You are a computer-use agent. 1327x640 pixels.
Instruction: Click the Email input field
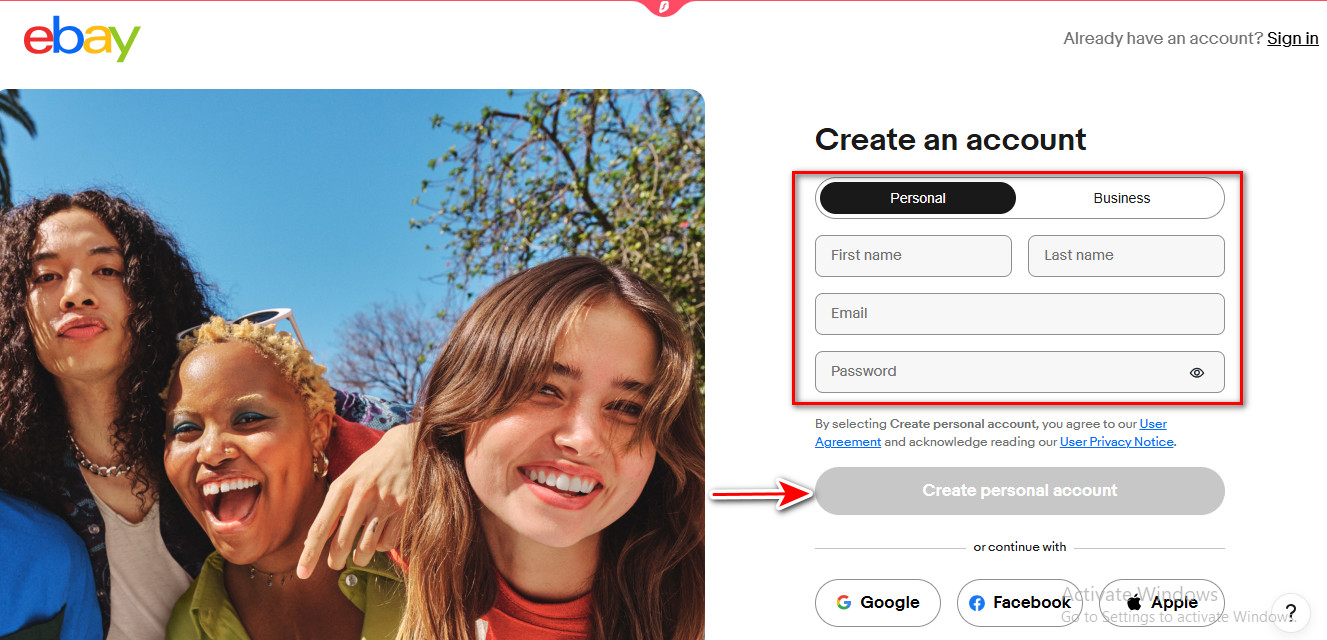point(1019,313)
